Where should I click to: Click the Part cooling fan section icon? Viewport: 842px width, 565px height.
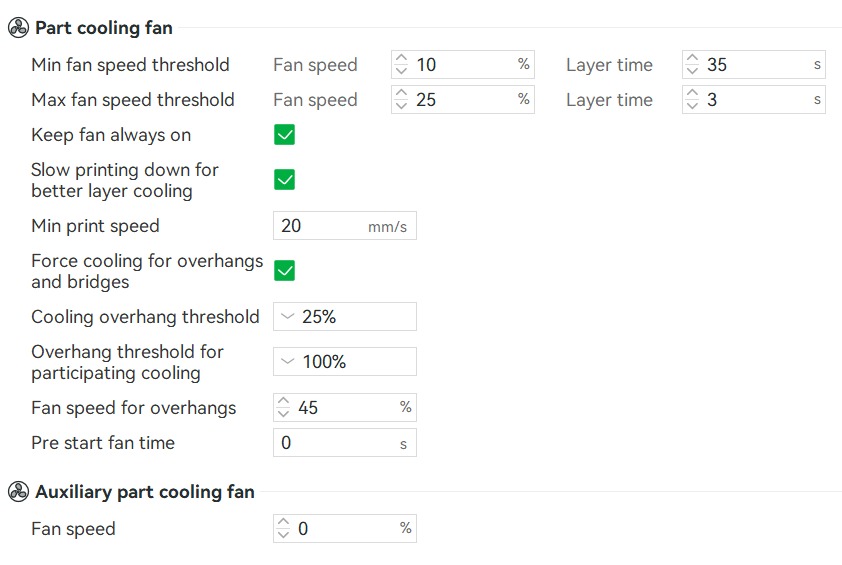(18, 27)
